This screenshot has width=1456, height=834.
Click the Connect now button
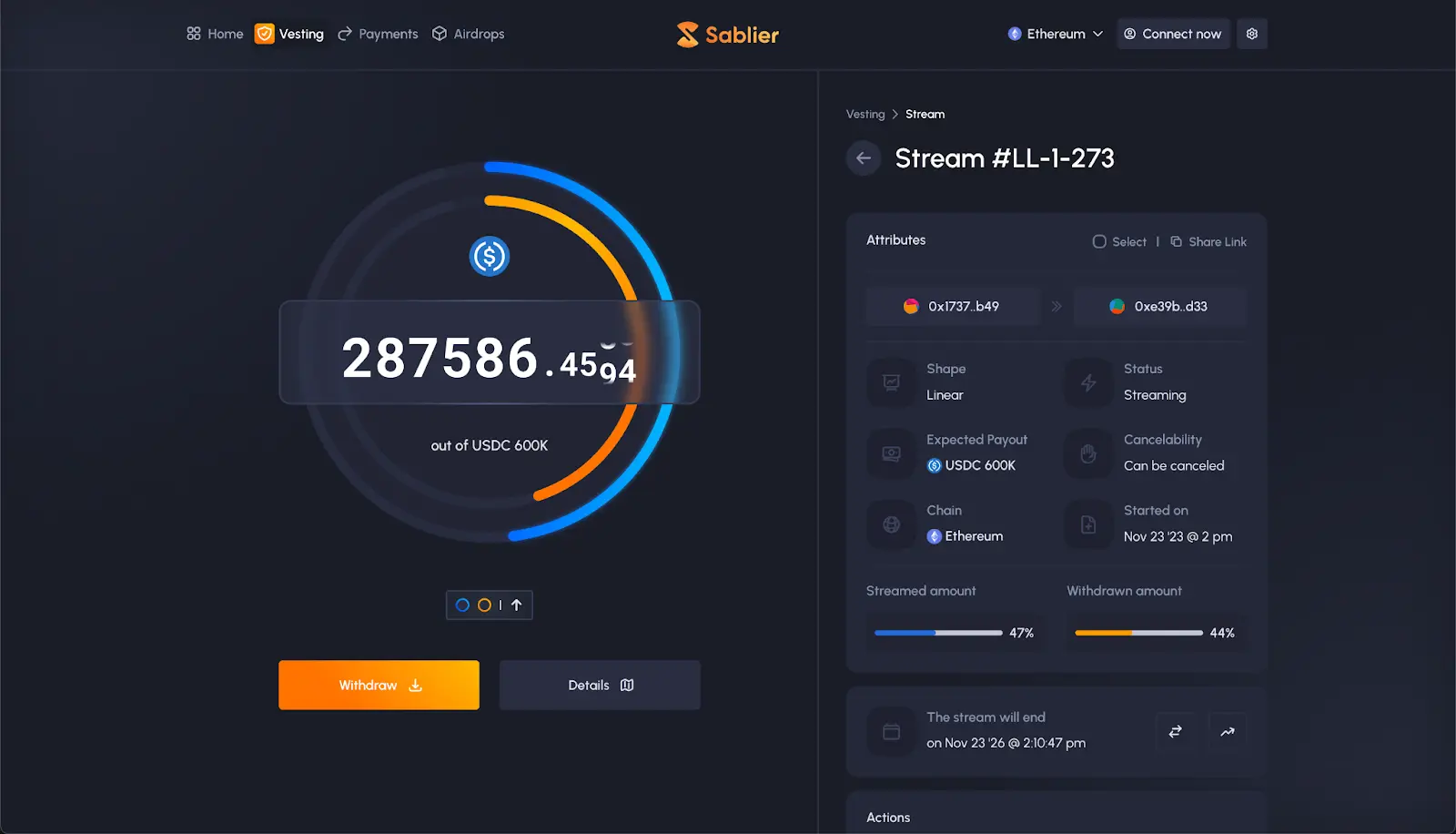pos(1173,34)
